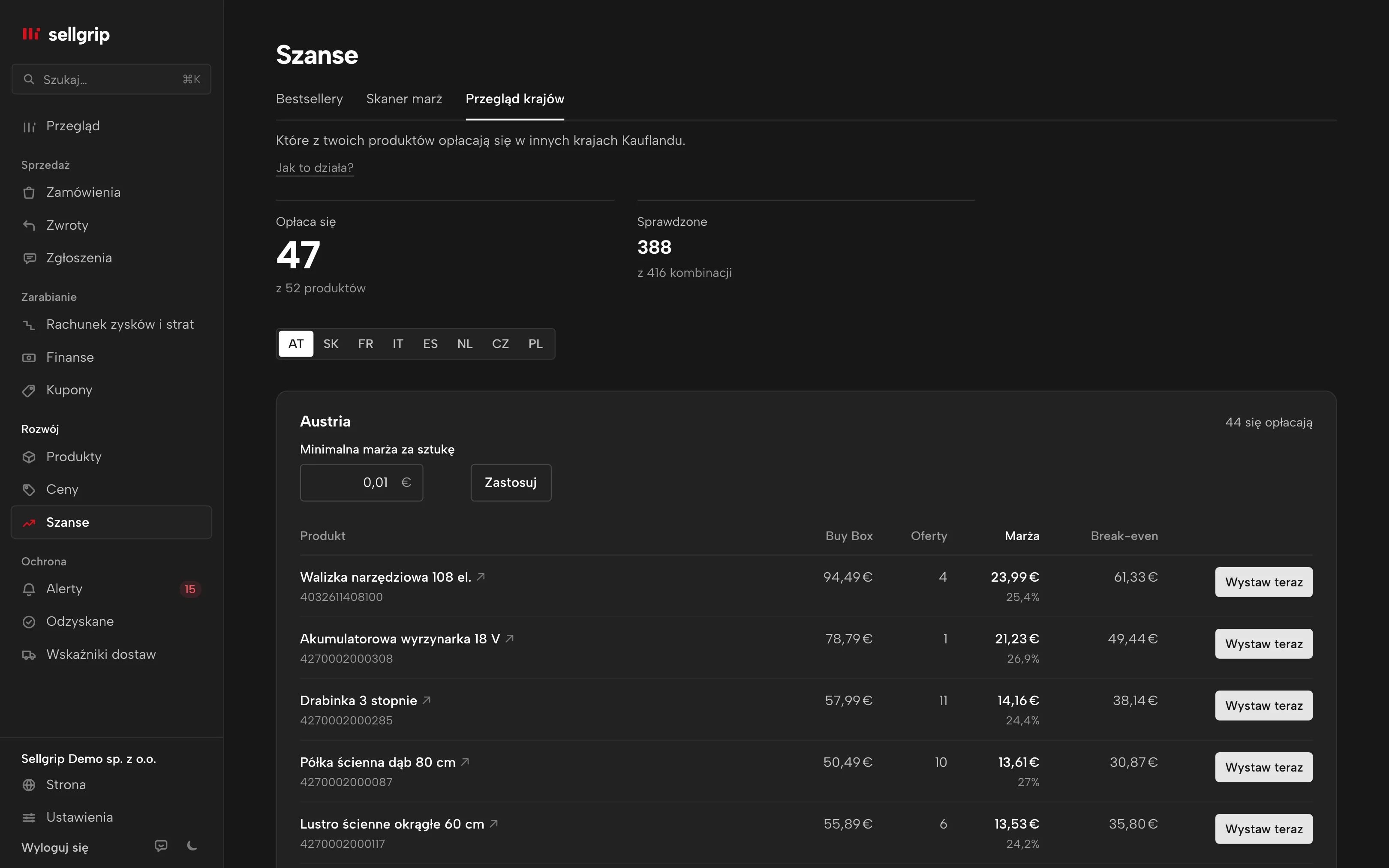Switch to the Bestsellery tab
Image resolution: width=1389 pixels, height=868 pixels.
pyautogui.click(x=310, y=99)
